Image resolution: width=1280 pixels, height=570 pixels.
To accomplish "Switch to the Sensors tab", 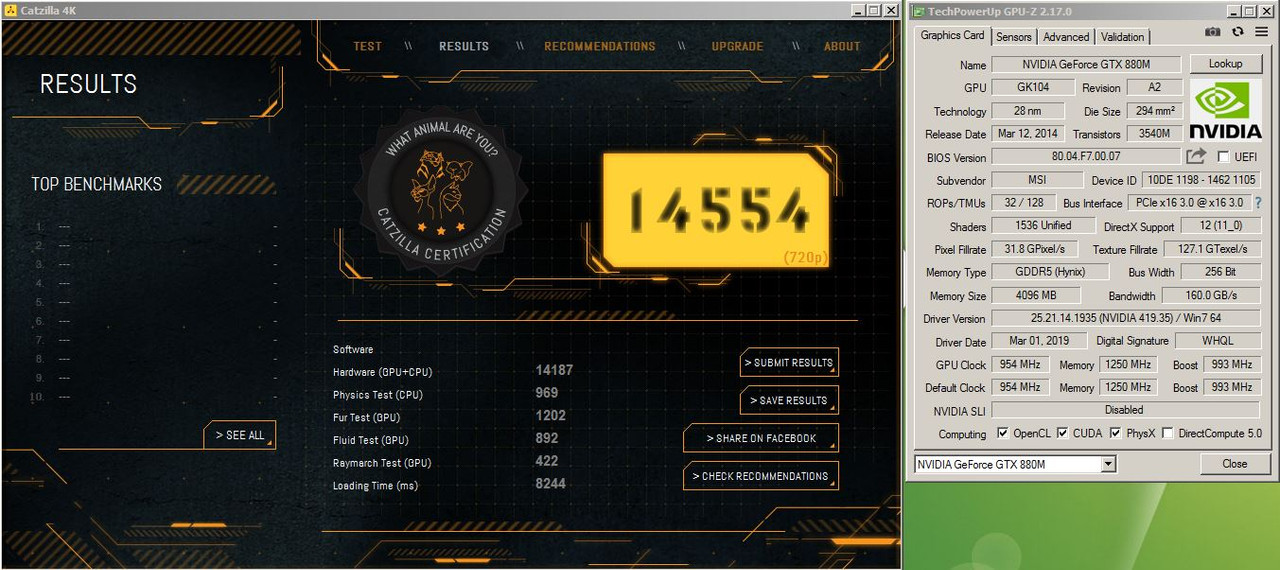I will tap(1014, 37).
